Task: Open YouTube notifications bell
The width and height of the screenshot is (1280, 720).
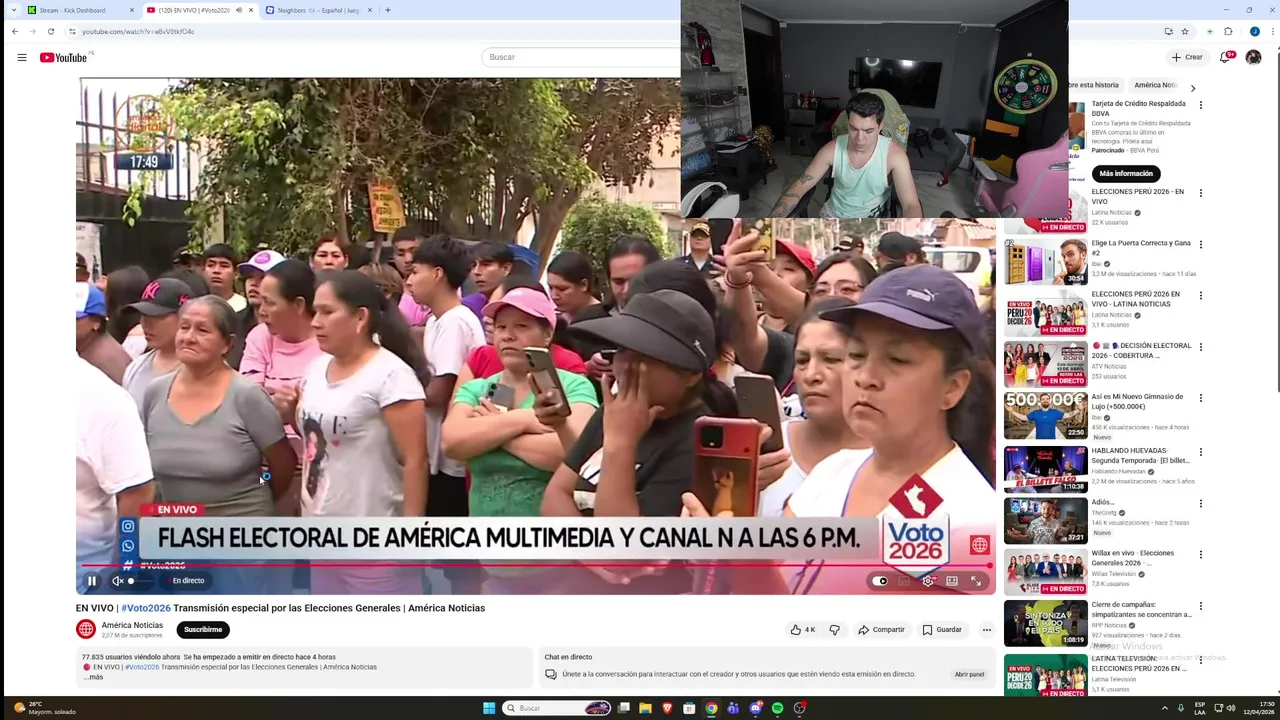Action: tap(1225, 57)
